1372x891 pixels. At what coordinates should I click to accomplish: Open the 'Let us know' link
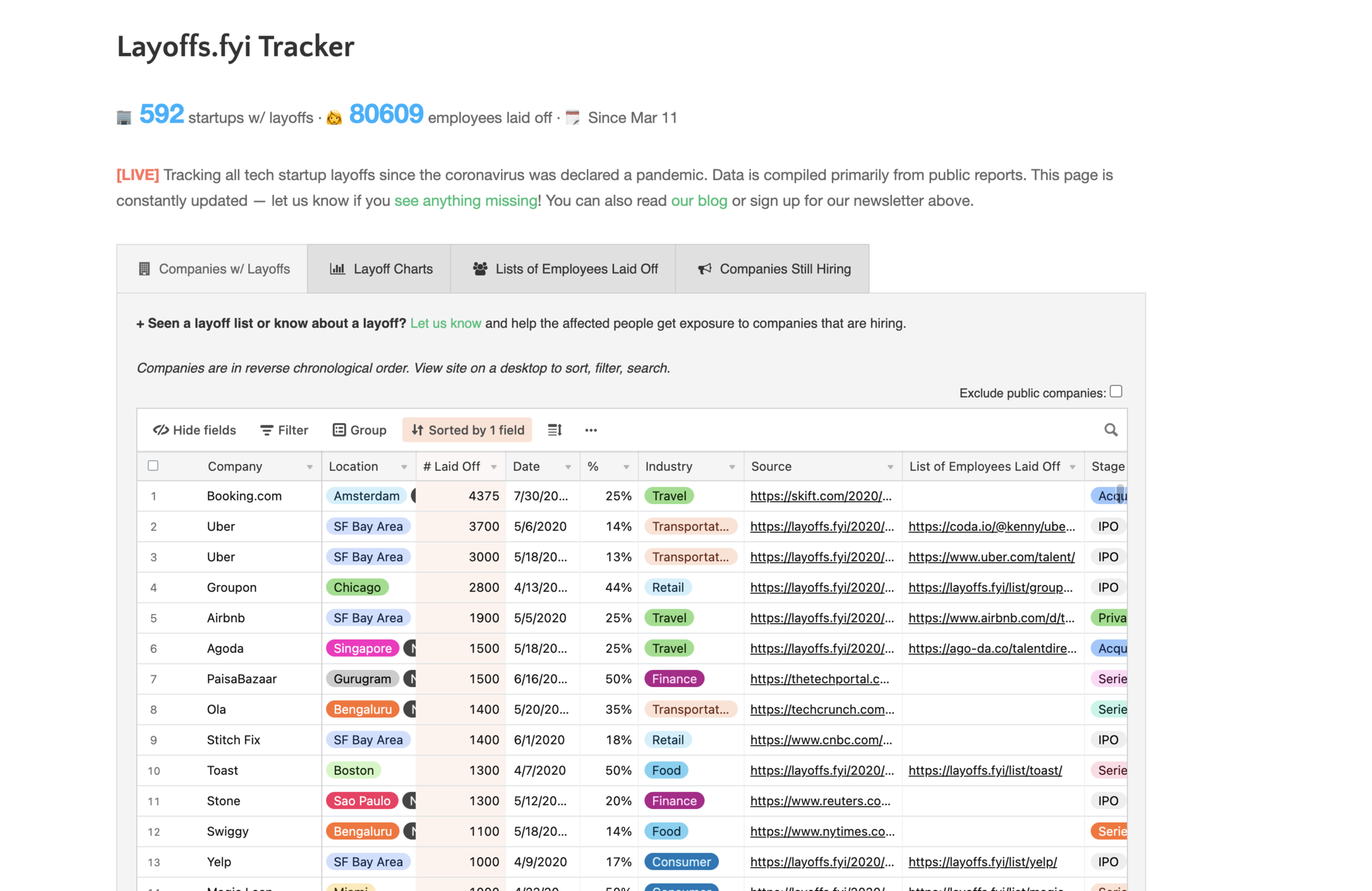[x=446, y=323]
